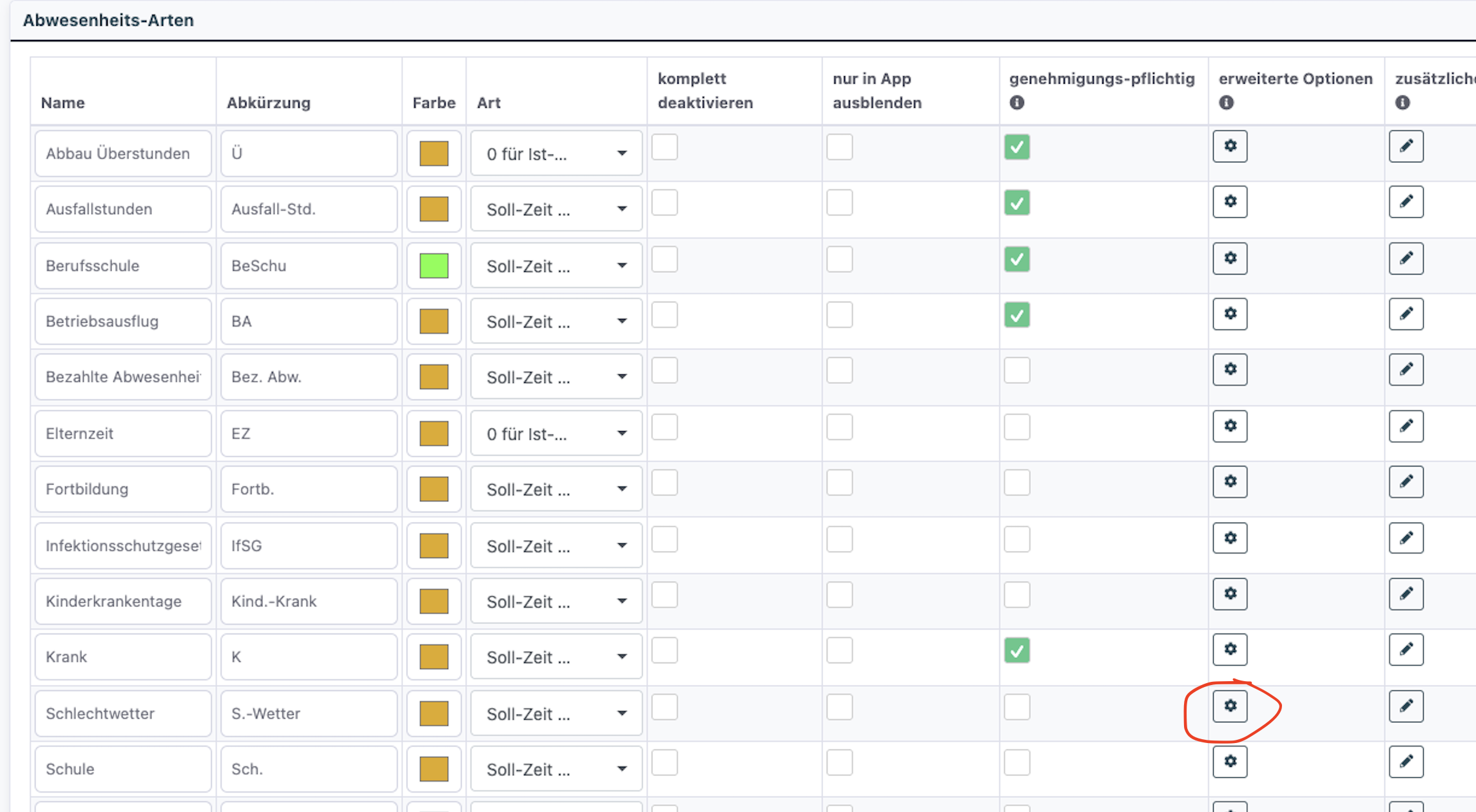
Task: Open gear options for Abbau Überstunden
Action: coord(1230,146)
